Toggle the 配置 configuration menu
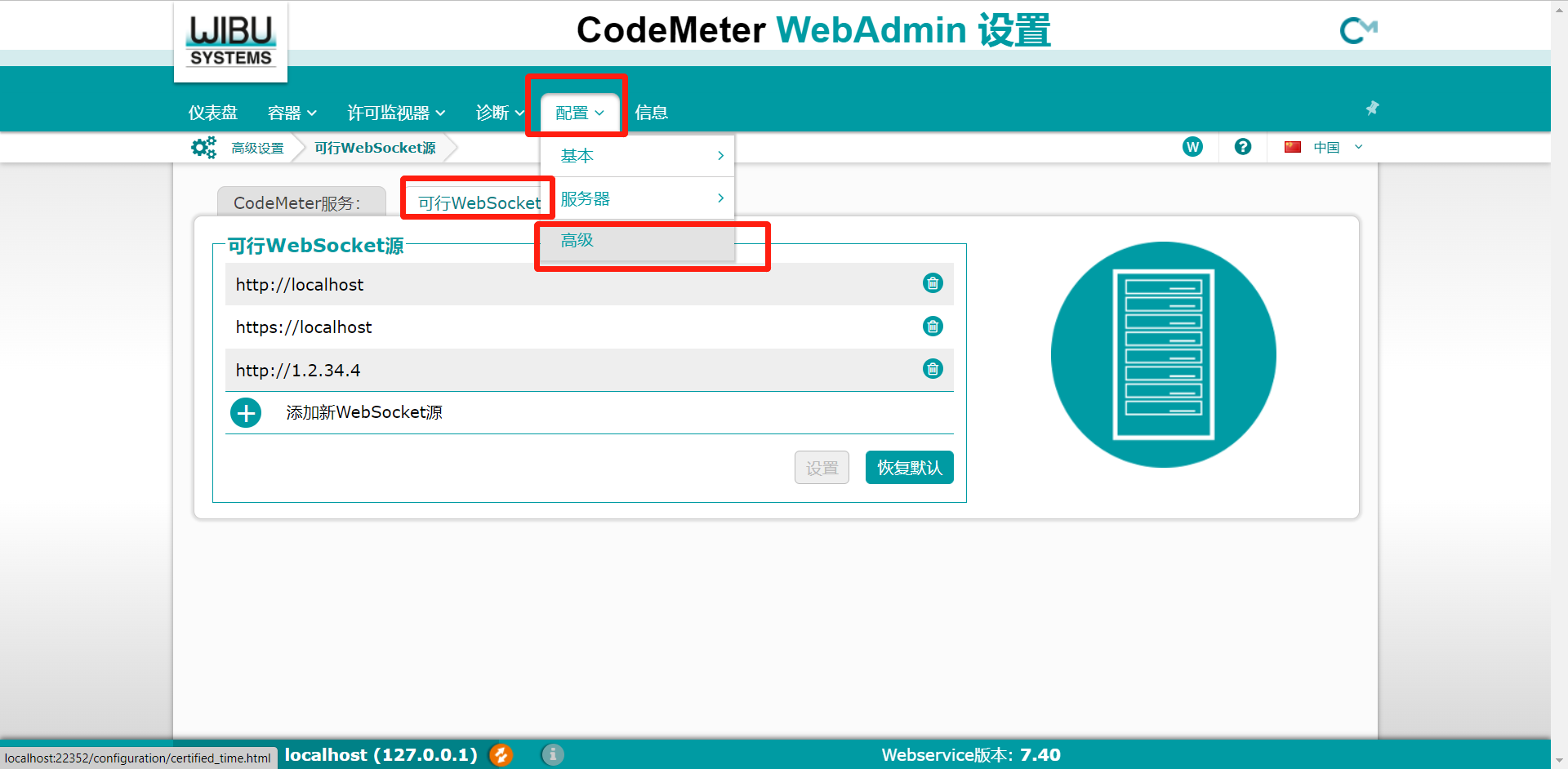Image resolution: width=1568 pixels, height=769 pixels. tap(579, 113)
